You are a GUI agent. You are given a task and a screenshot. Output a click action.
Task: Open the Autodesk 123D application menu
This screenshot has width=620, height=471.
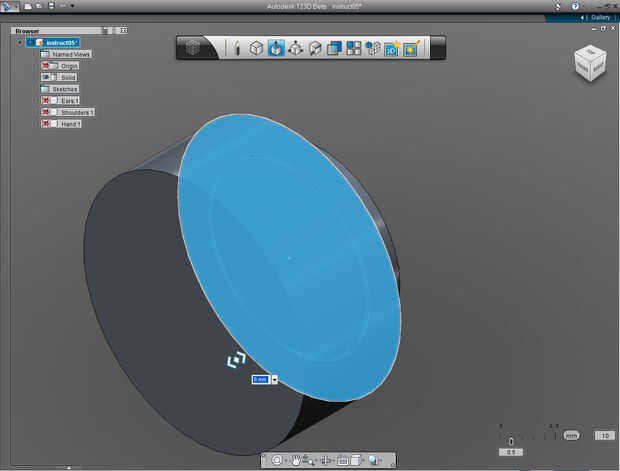coord(9,6)
